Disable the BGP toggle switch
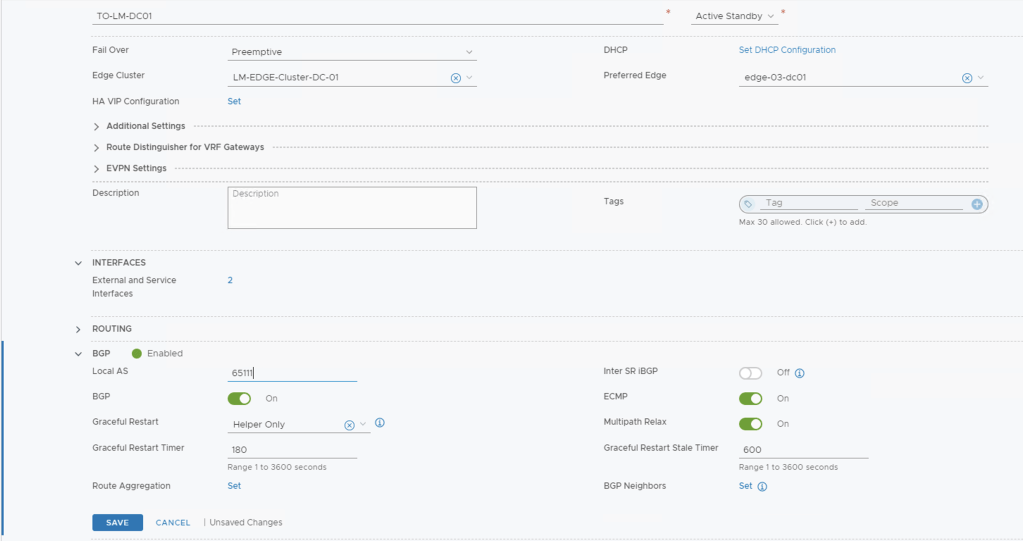Screen dimensions: 1023x541 coord(239,399)
